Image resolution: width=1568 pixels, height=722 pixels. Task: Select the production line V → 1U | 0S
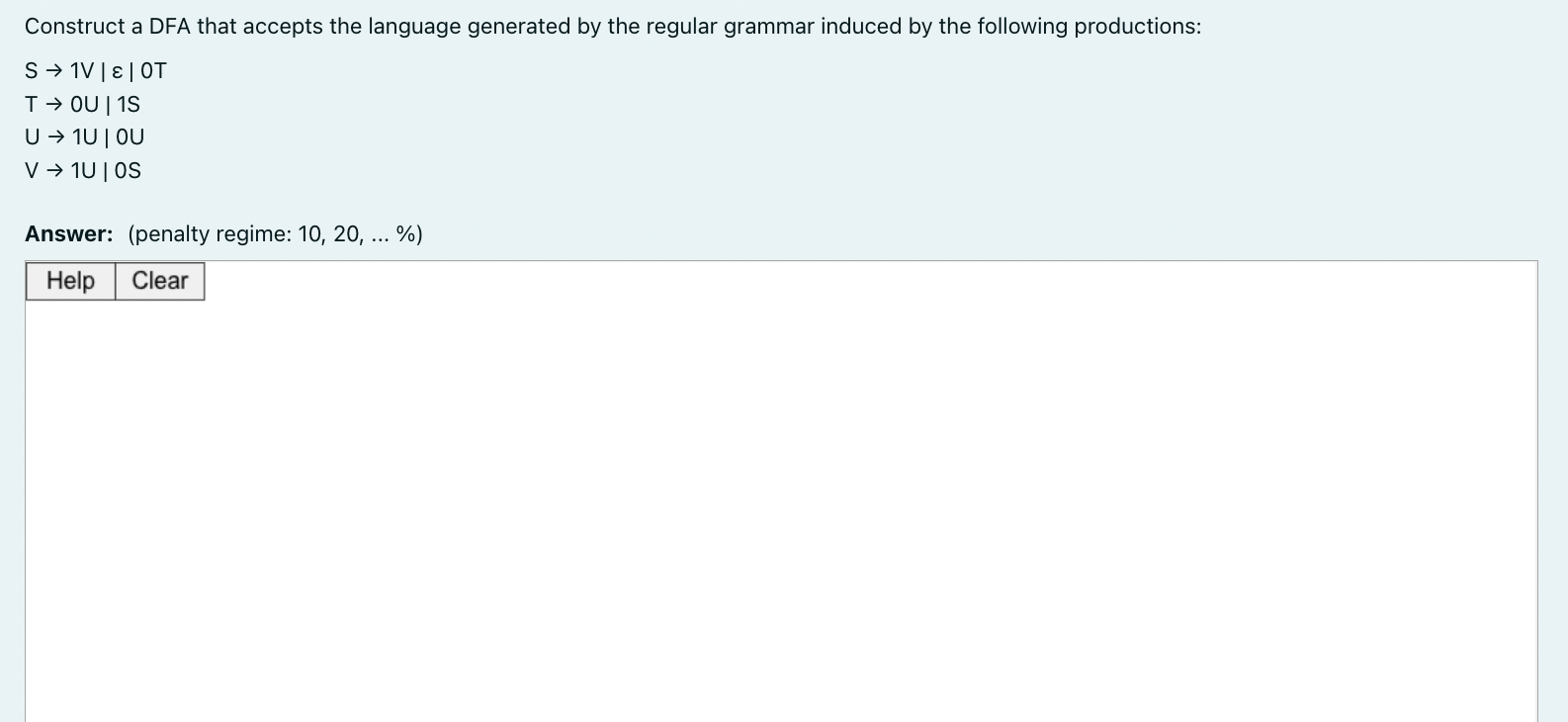coord(82,170)
